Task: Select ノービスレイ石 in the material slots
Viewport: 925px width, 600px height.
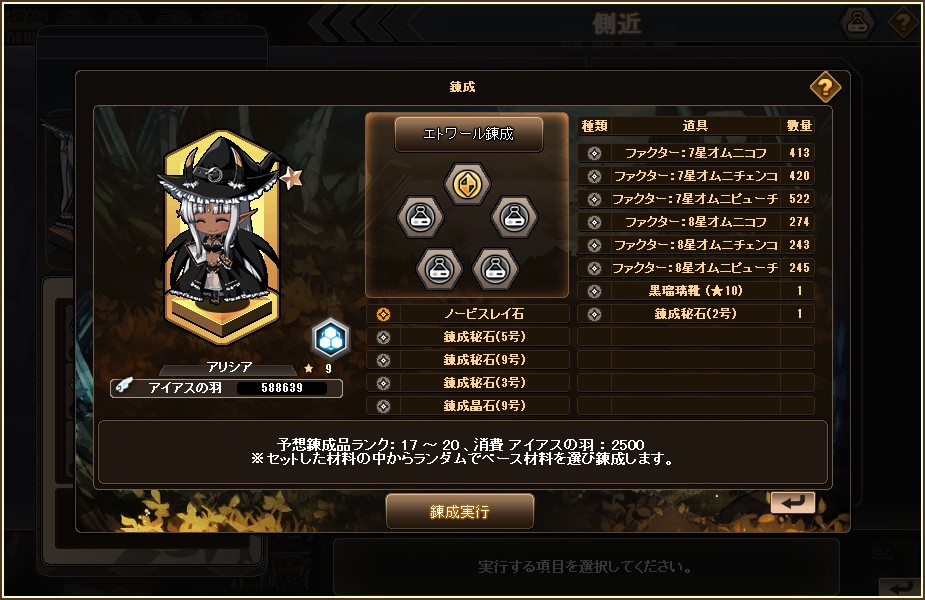Action: pos(467,314)
